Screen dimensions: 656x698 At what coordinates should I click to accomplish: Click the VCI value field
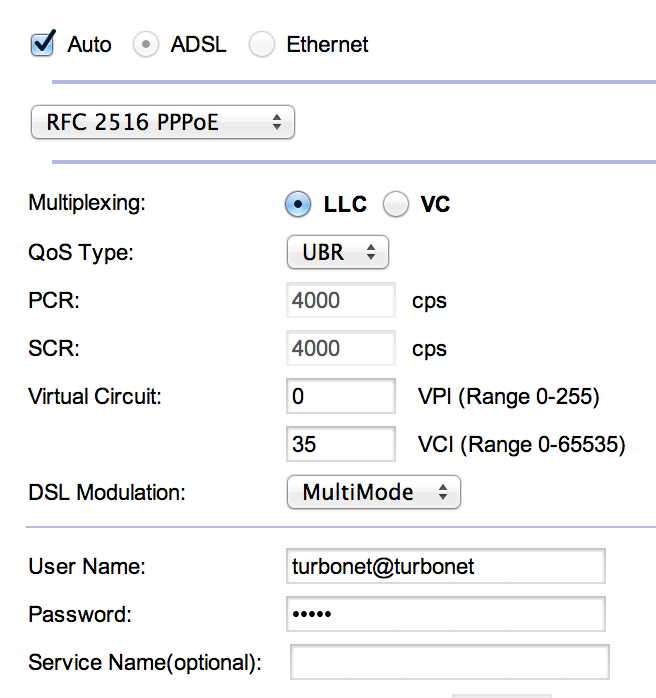click(341, 444)
